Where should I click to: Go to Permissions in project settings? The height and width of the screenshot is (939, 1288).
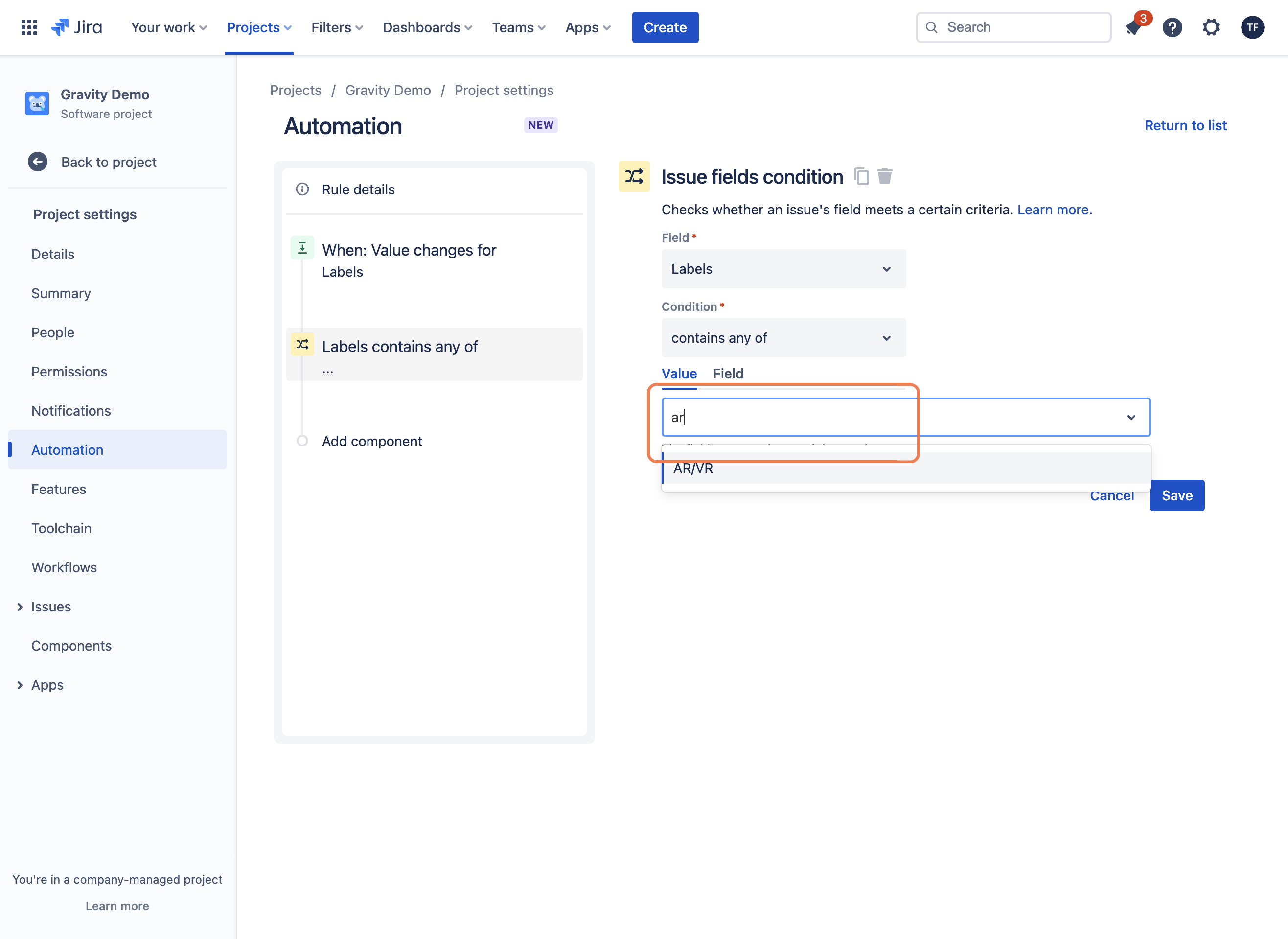click(69, 372)
